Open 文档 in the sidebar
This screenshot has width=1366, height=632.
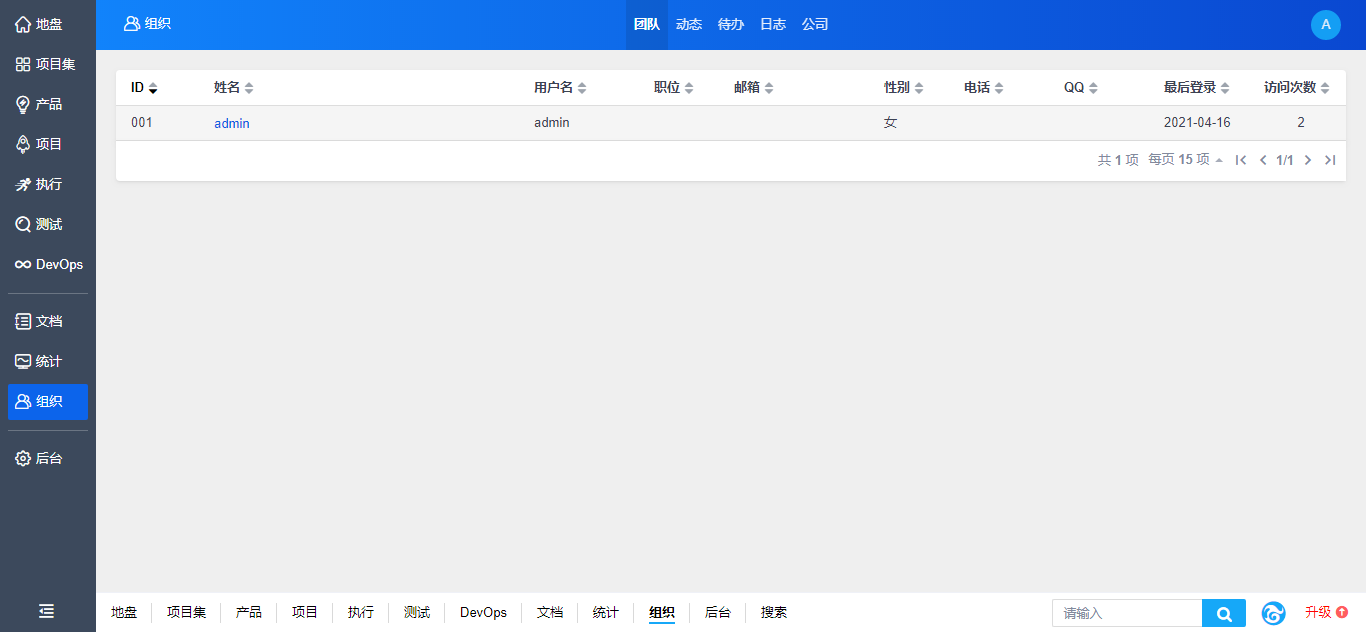pos(48,321)
